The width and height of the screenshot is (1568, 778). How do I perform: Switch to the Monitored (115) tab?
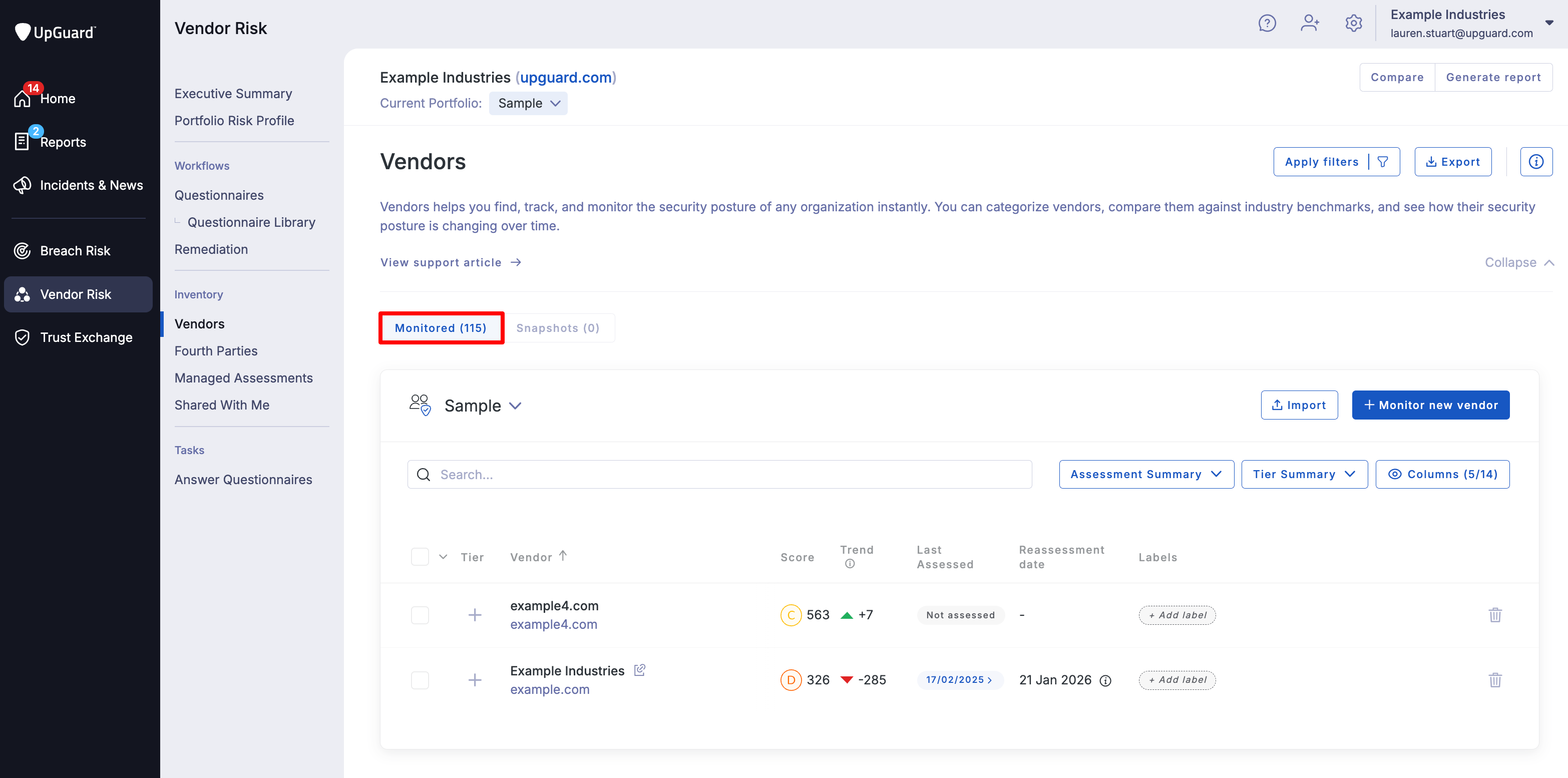(441, 328)
